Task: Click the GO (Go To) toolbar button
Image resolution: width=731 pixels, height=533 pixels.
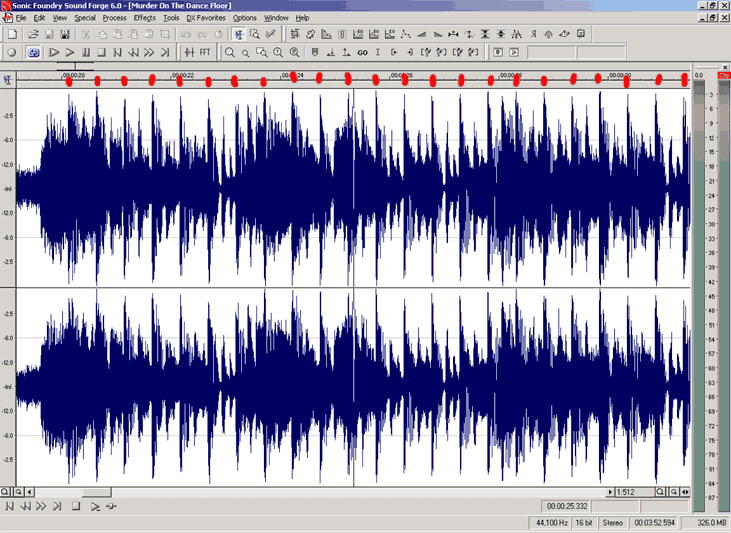Action: pos(362,53)
